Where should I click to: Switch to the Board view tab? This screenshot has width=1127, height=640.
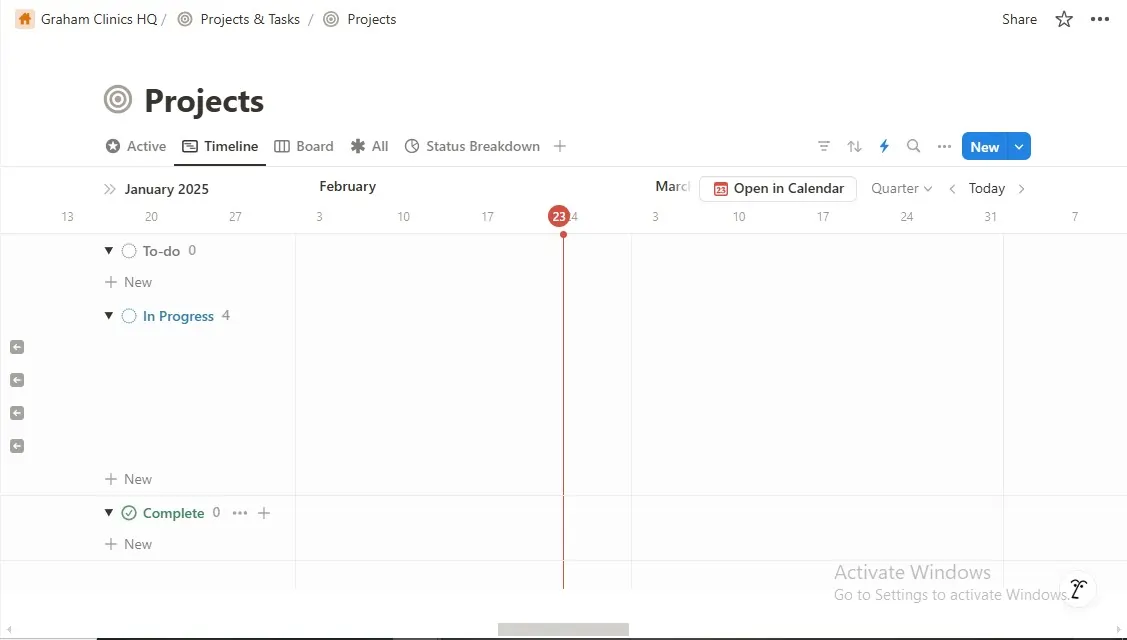tap(304, 146)
